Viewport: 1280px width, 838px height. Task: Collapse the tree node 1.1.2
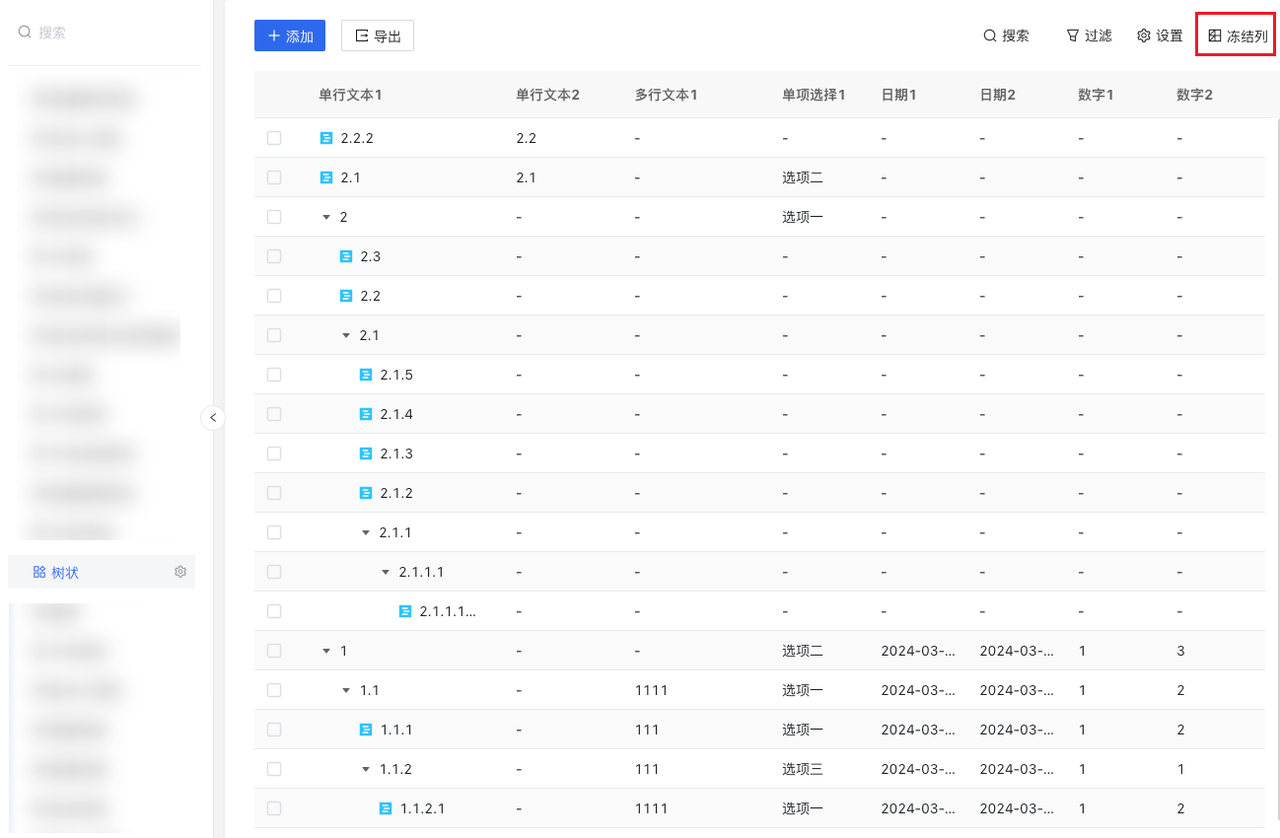(366, 769)
